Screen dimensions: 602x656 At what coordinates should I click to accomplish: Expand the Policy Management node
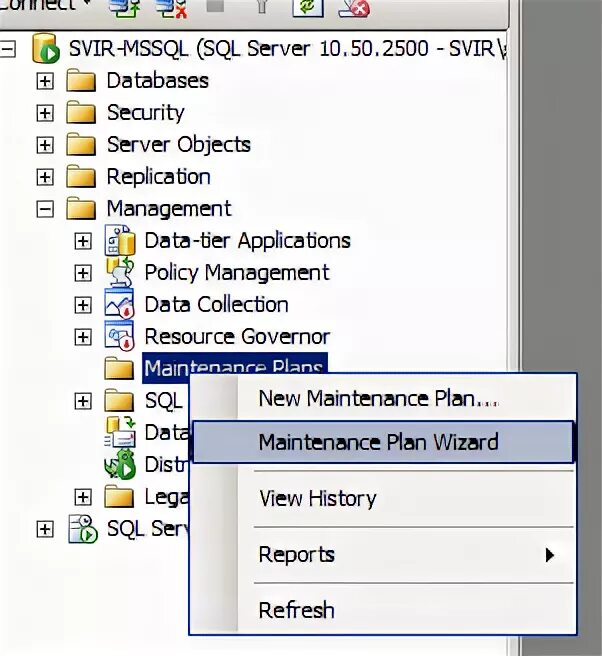click(x=83, y=273)
